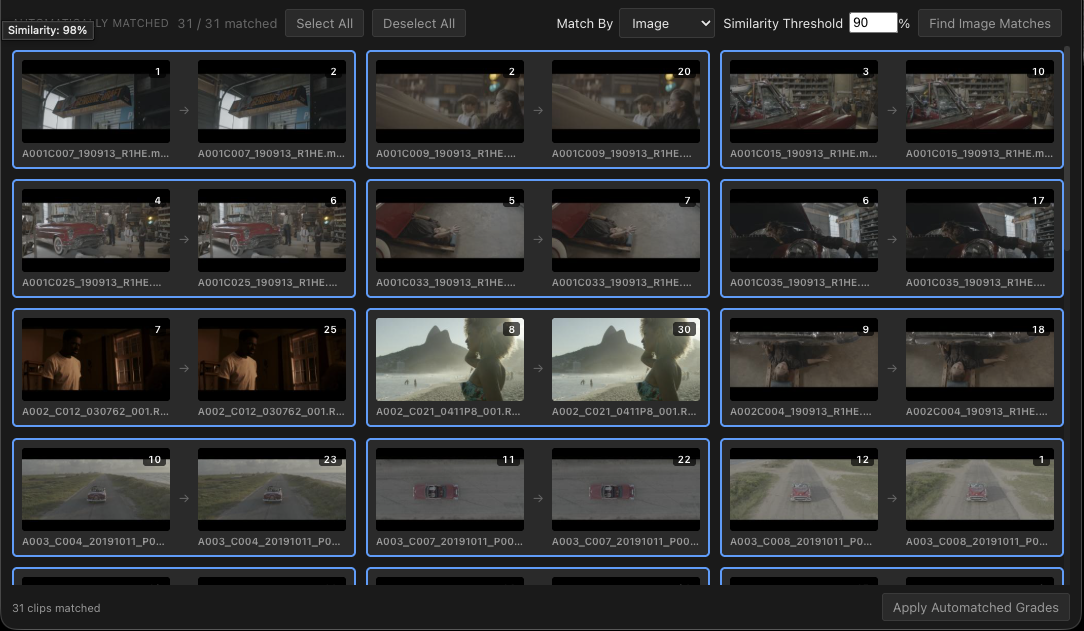
Task: Click the match arrow in A001C009 pair
Action: (538, 110)
